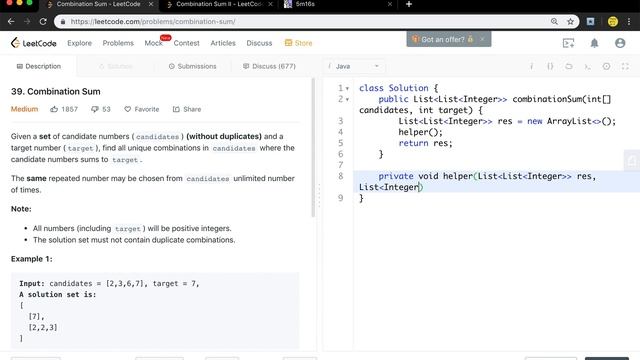The image size is (640, 360).
Task: Click the panel divider handle
Action: 319,195
